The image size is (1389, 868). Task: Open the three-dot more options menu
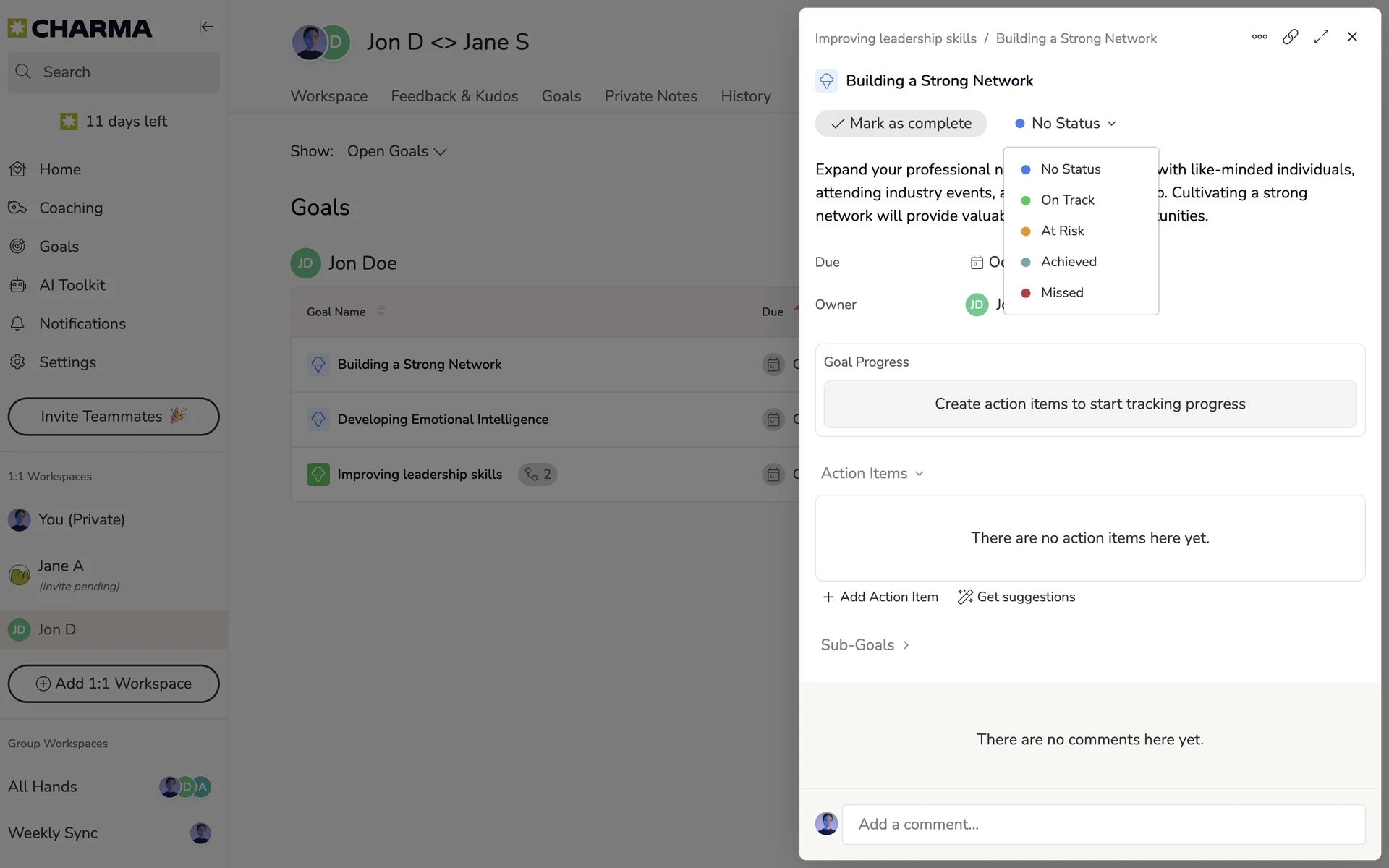(x=1260, y=37)
